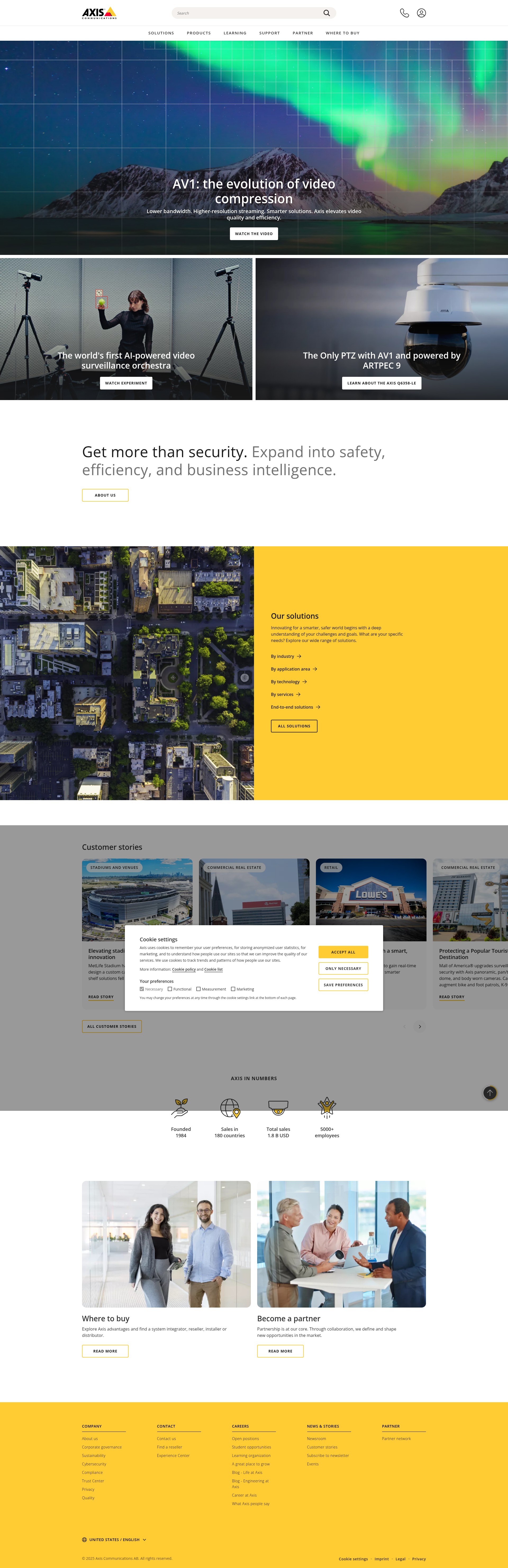Click Read More under Where to buy
508x1568 pixels.
point(105,1351)
